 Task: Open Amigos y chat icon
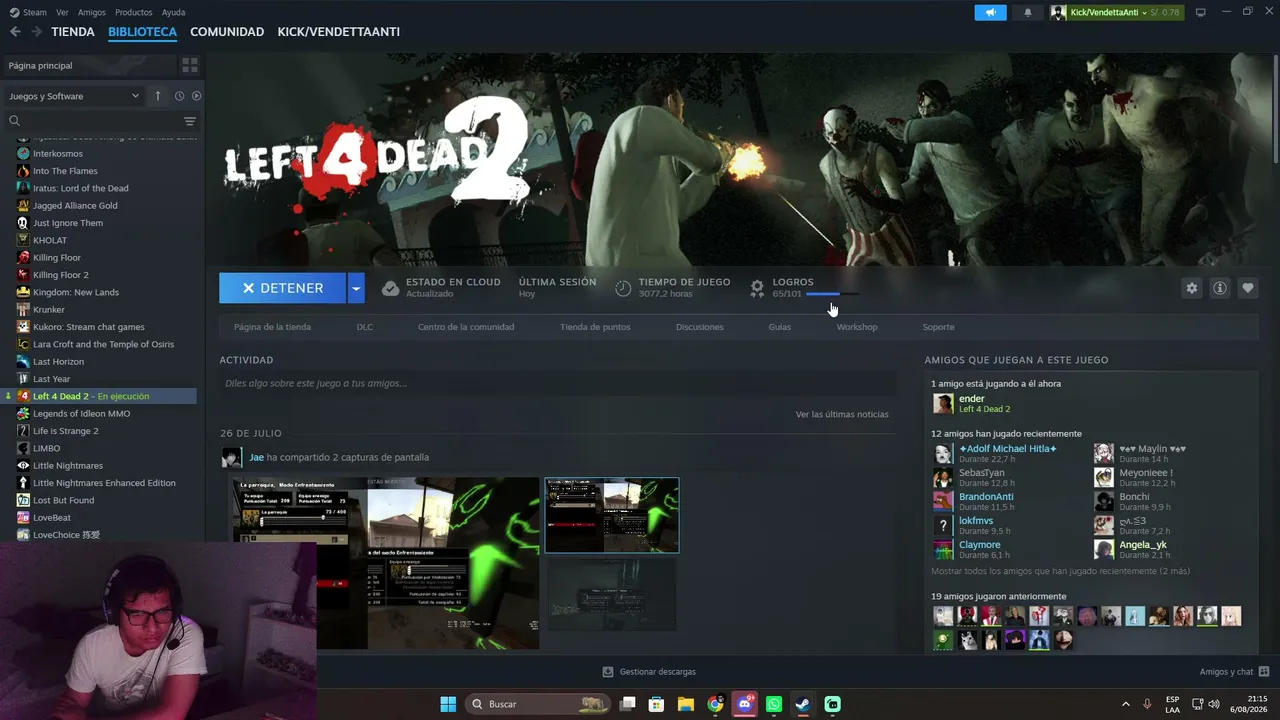(1264, 672)
